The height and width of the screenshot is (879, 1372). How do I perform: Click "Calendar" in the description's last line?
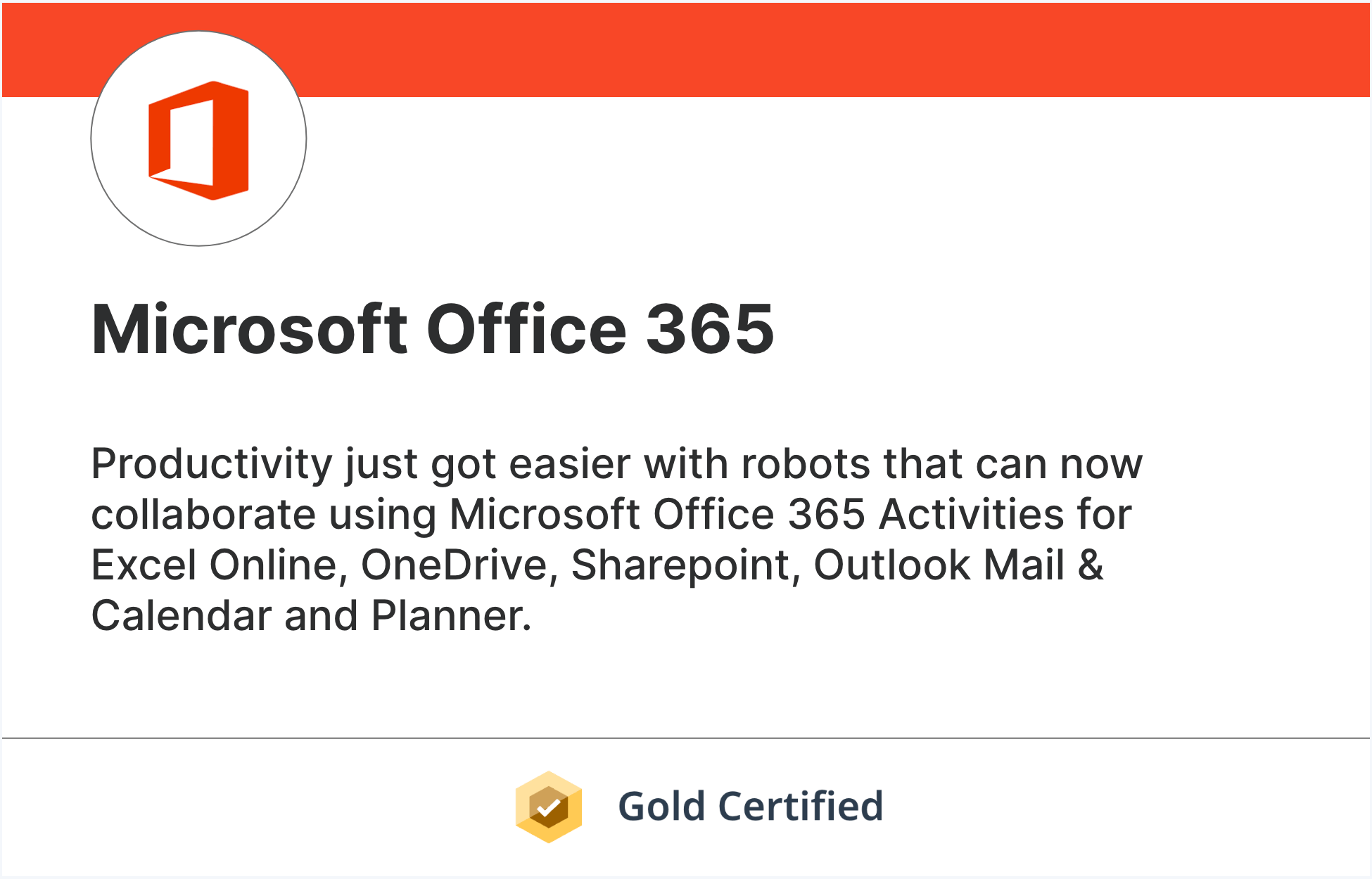pos(182,616)
